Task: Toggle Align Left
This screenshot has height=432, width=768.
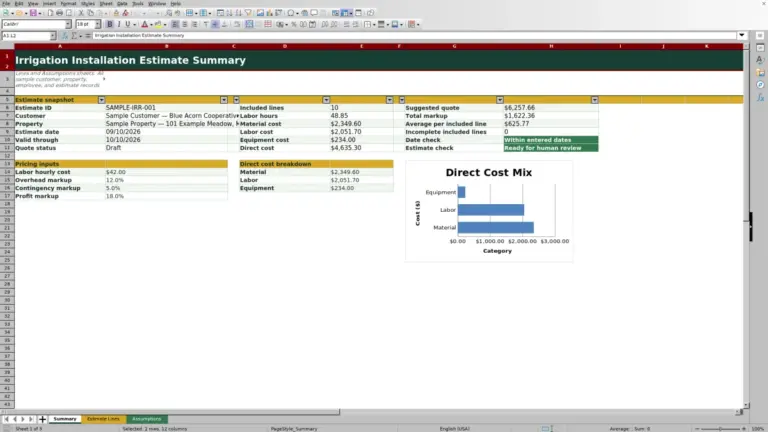Action: [175, 24]
